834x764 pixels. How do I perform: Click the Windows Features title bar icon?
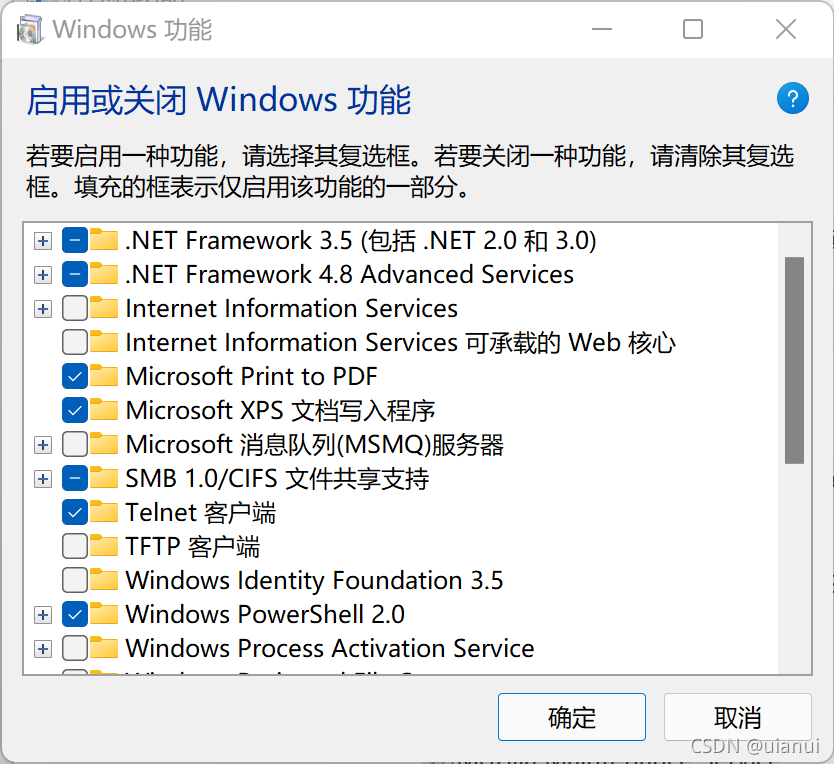click(x=30, y=29)
